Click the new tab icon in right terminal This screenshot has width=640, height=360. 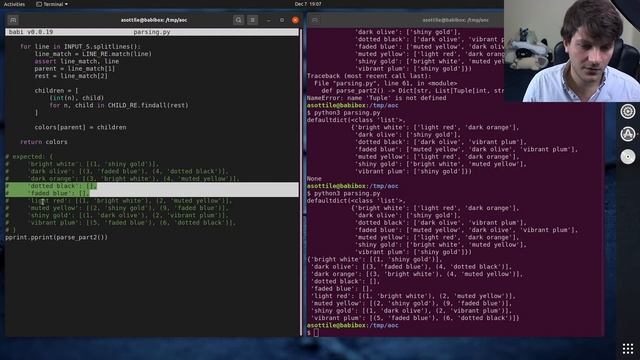[x=315, y=20]
